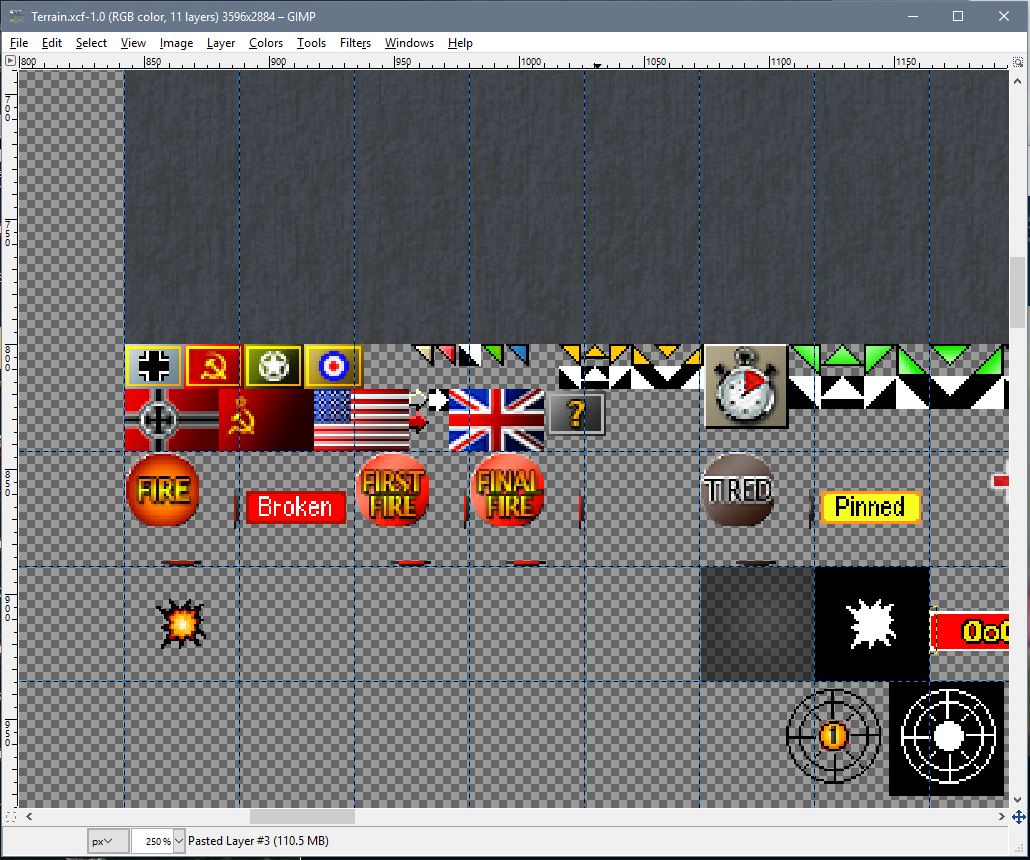
Task: Click status text Pasted Layer #3 (110.5 MB)
Action: click(x=258, y=841)
